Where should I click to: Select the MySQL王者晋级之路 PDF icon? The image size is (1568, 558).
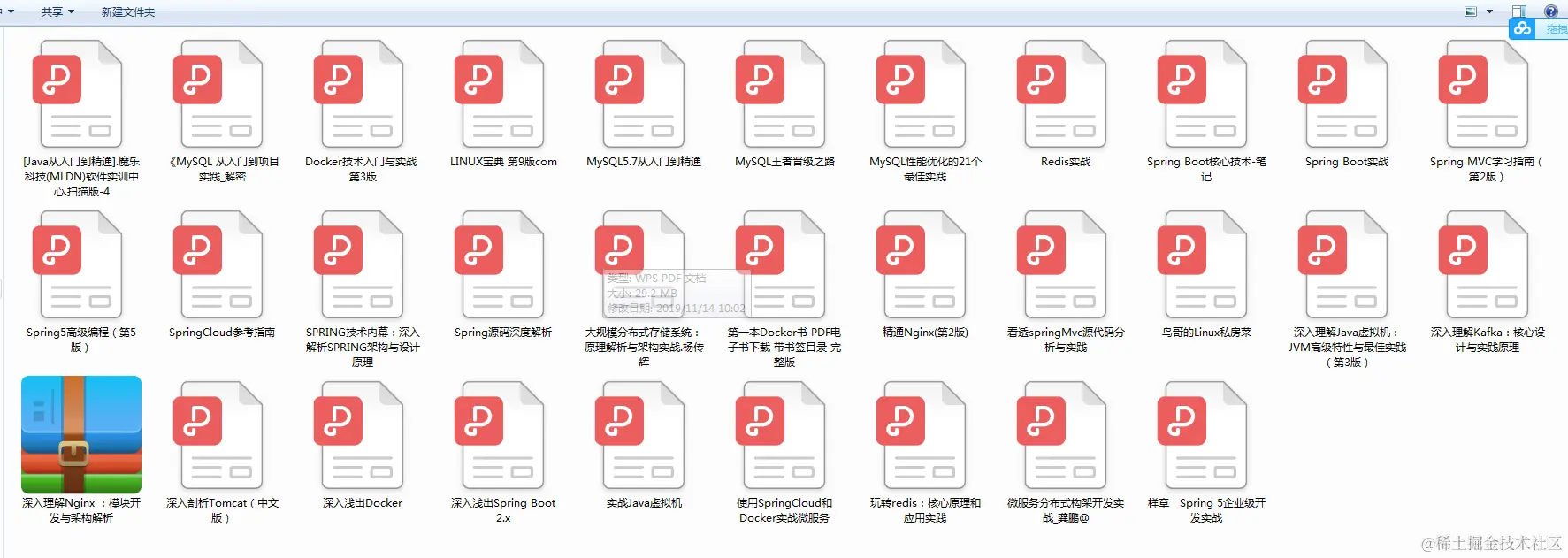tap(780, 94)
